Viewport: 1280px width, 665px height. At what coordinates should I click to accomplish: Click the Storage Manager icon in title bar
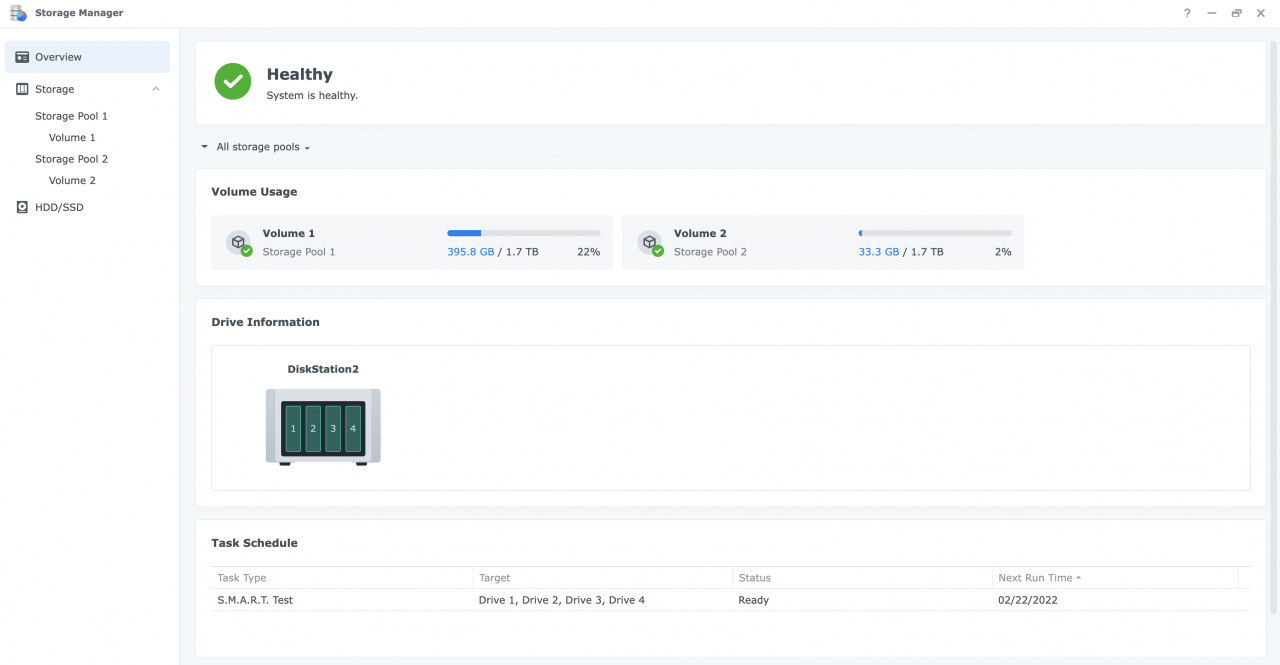coord(18,12)
